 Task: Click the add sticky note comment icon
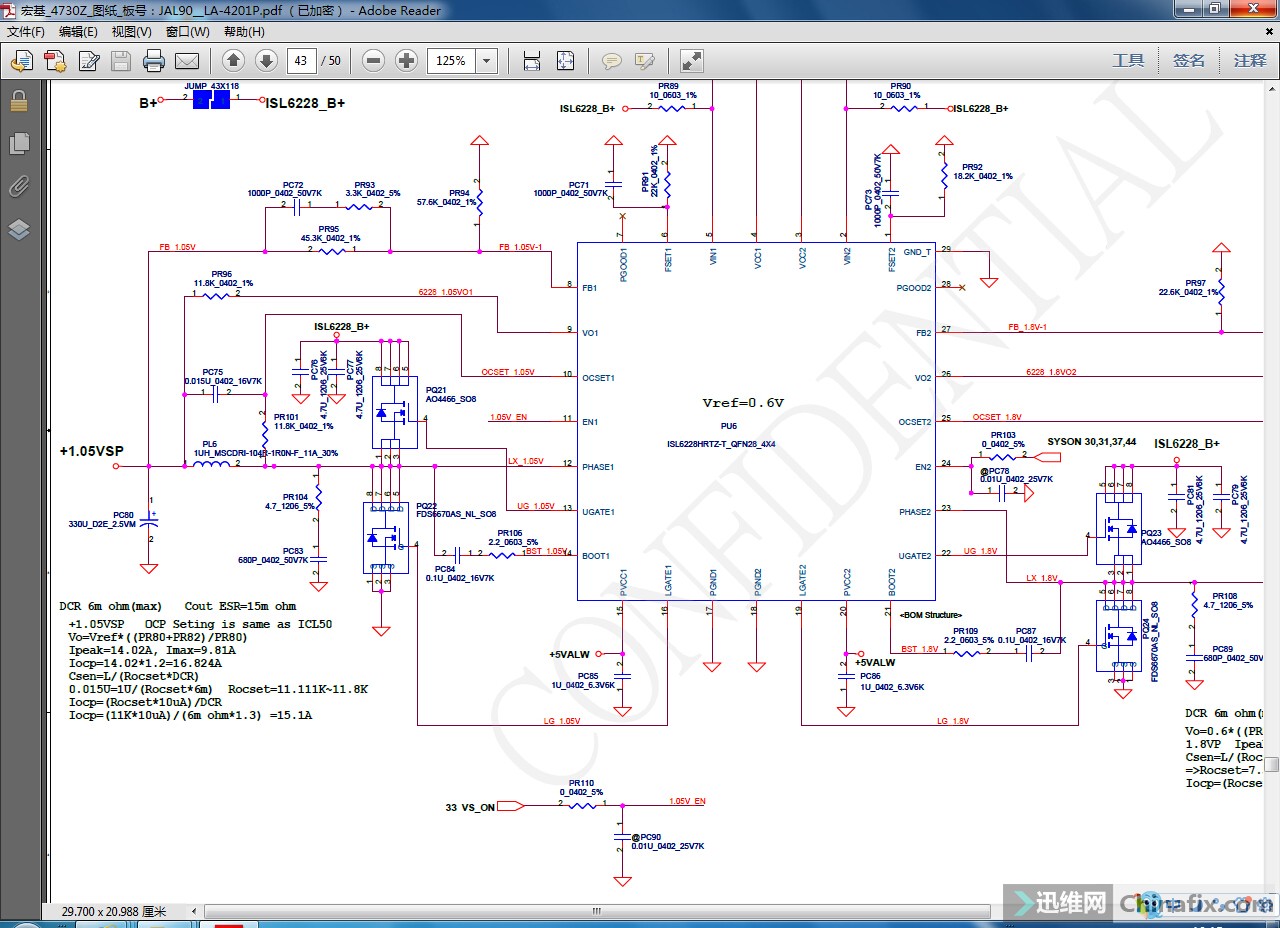point(611,62)
